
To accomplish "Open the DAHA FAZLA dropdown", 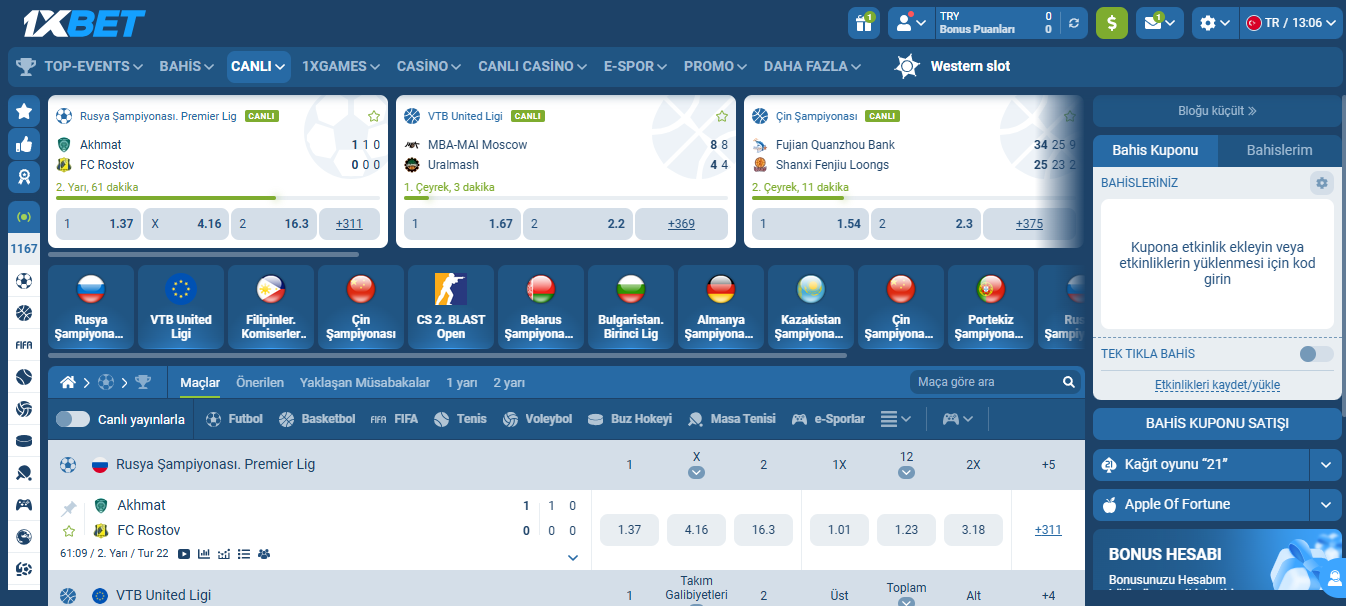I will 812,66.
